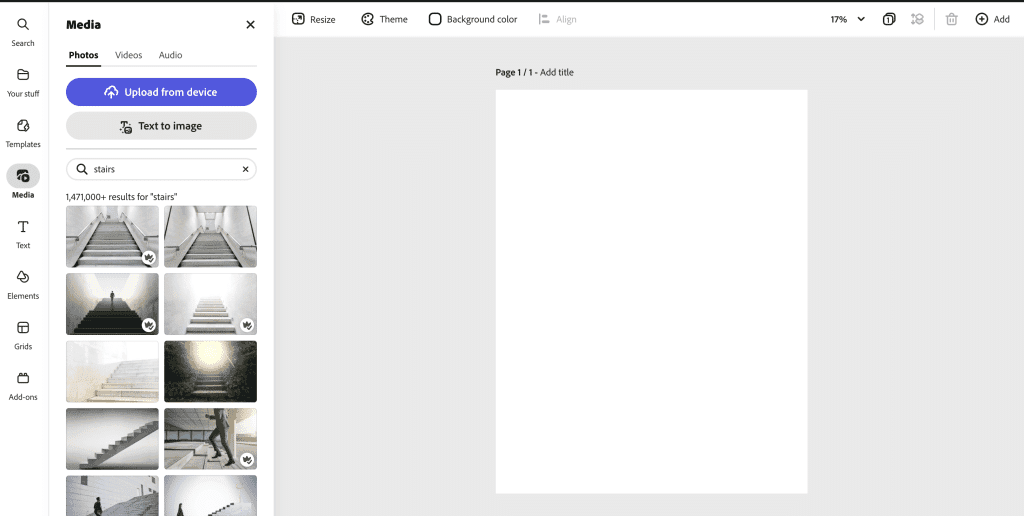Click Add title for page 1
The width and height of the screenshot is (1024, 516).
(556, 73)
